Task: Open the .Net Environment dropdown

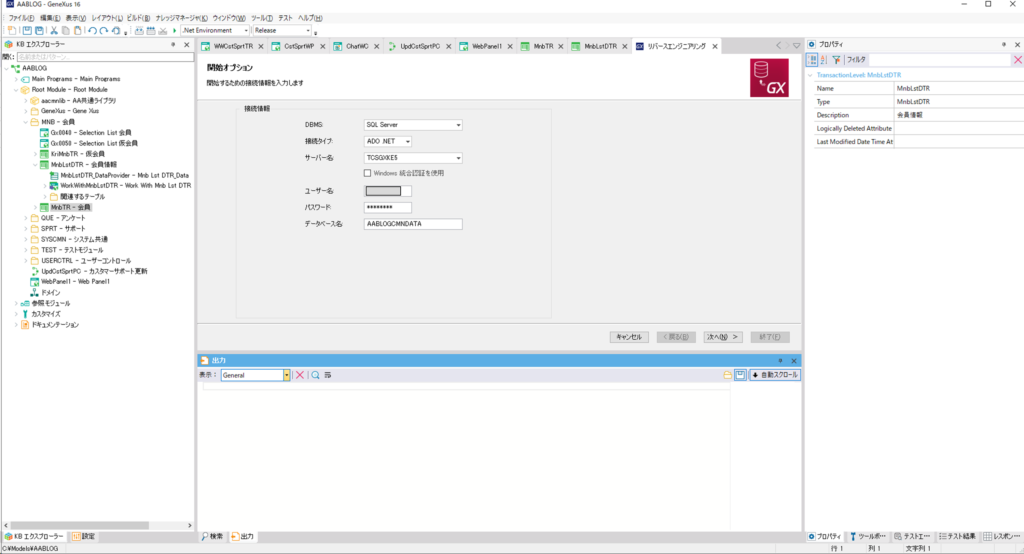Action: 246,31
